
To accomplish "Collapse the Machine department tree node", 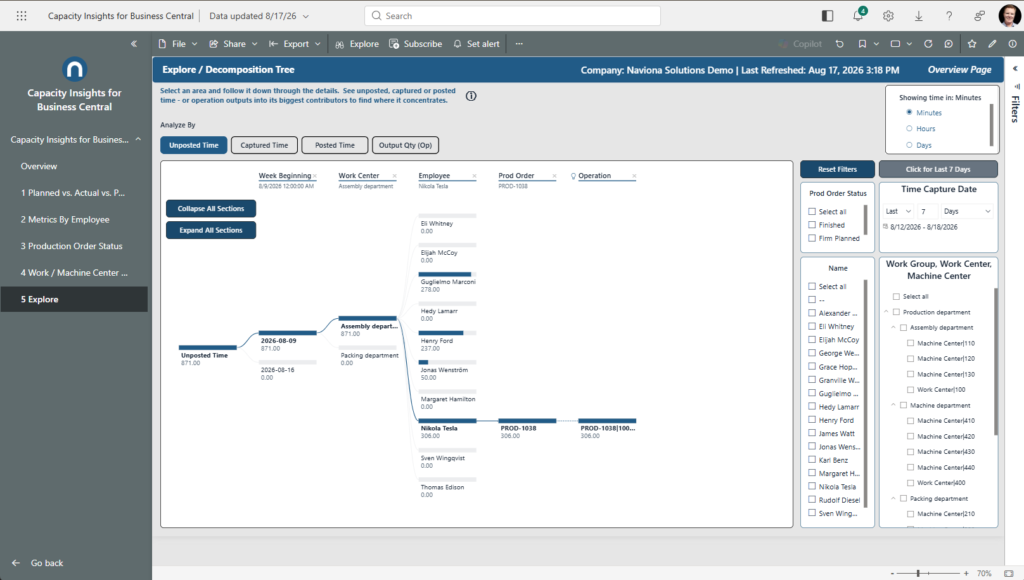I will click(x=893, y=405).
